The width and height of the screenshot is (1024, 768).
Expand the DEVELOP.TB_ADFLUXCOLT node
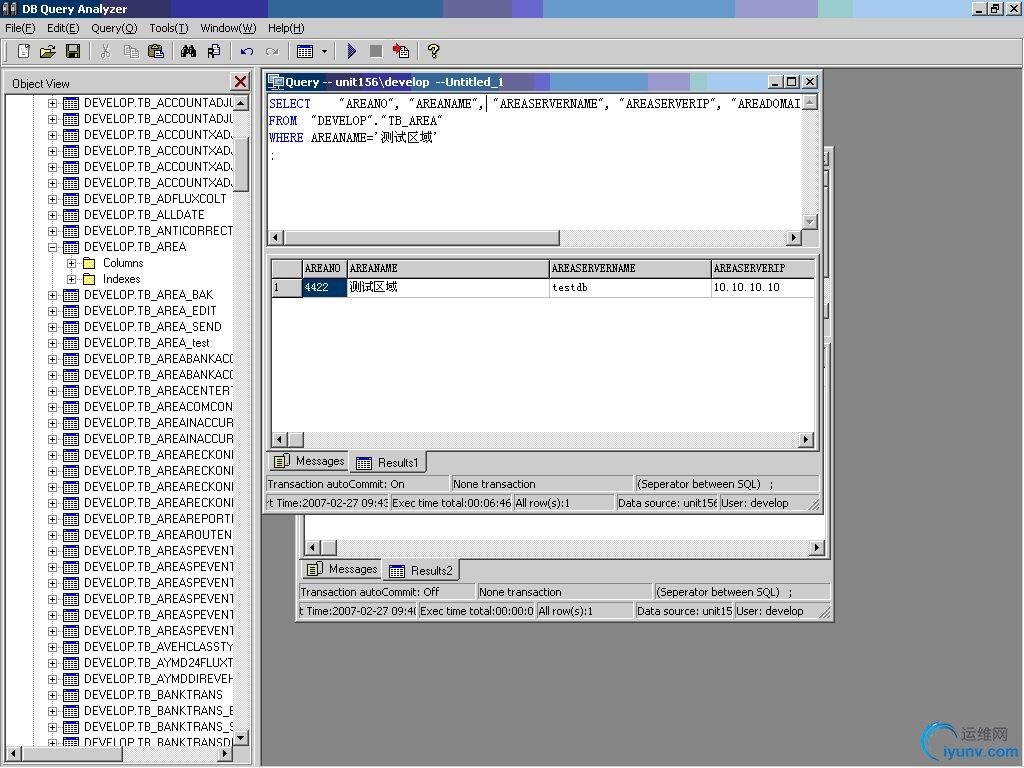pos(52,199)
